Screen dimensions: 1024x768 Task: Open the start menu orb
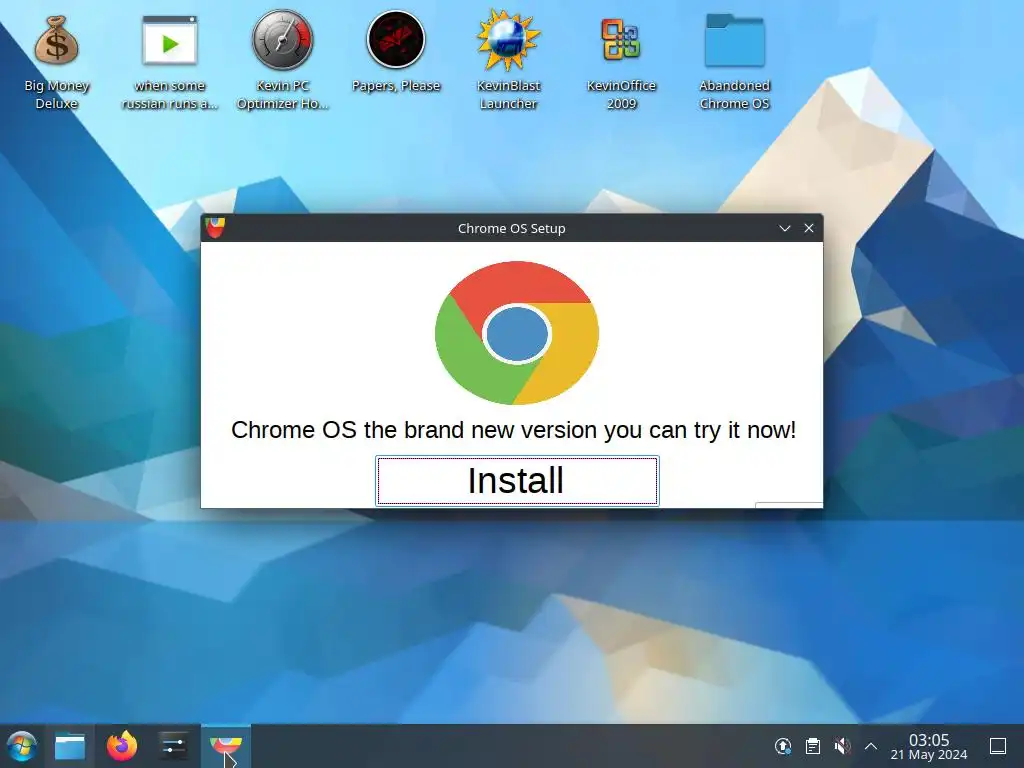pos(22,746)
